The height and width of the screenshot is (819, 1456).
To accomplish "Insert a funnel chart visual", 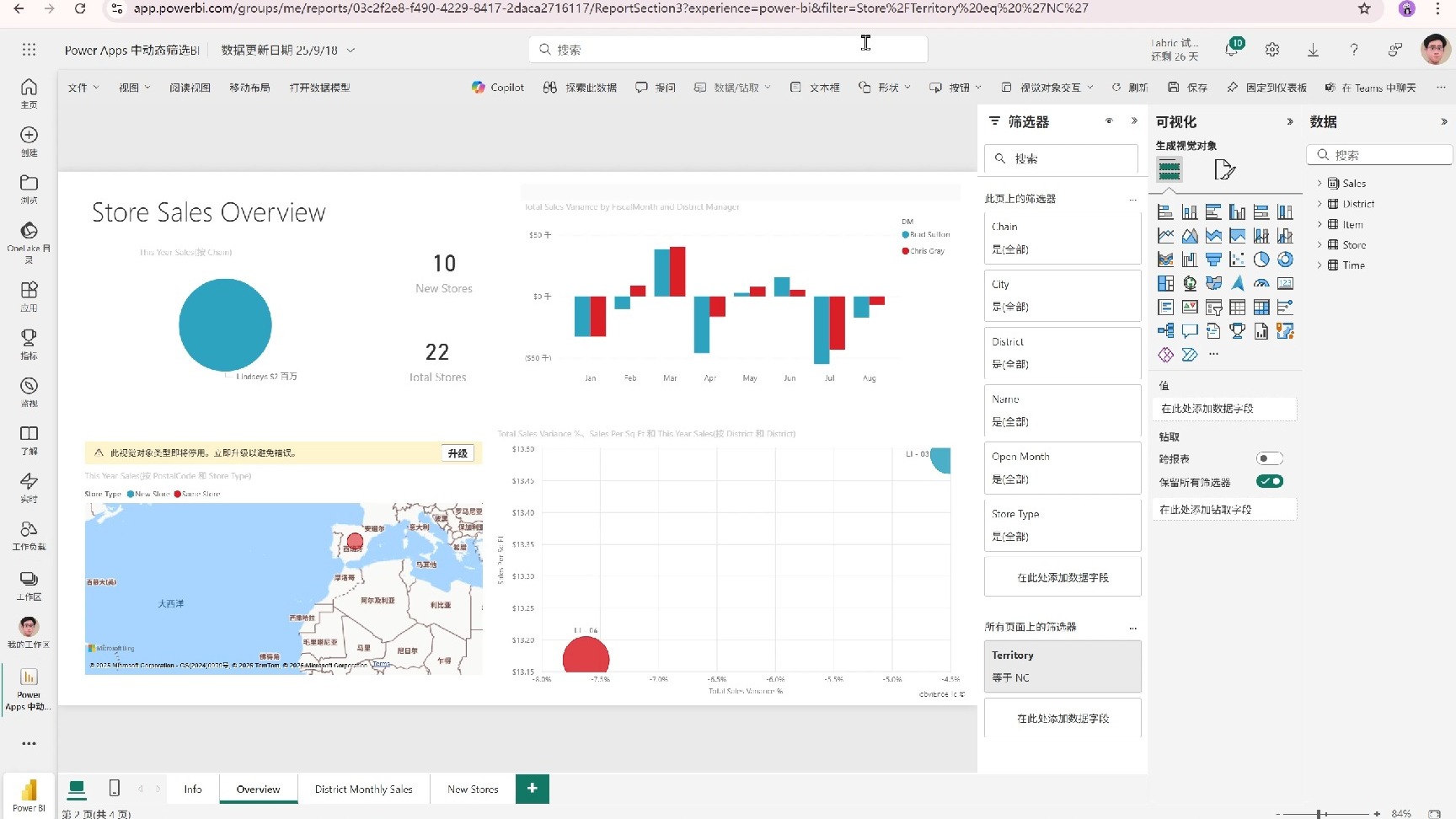I will [x=1214, y=260].
